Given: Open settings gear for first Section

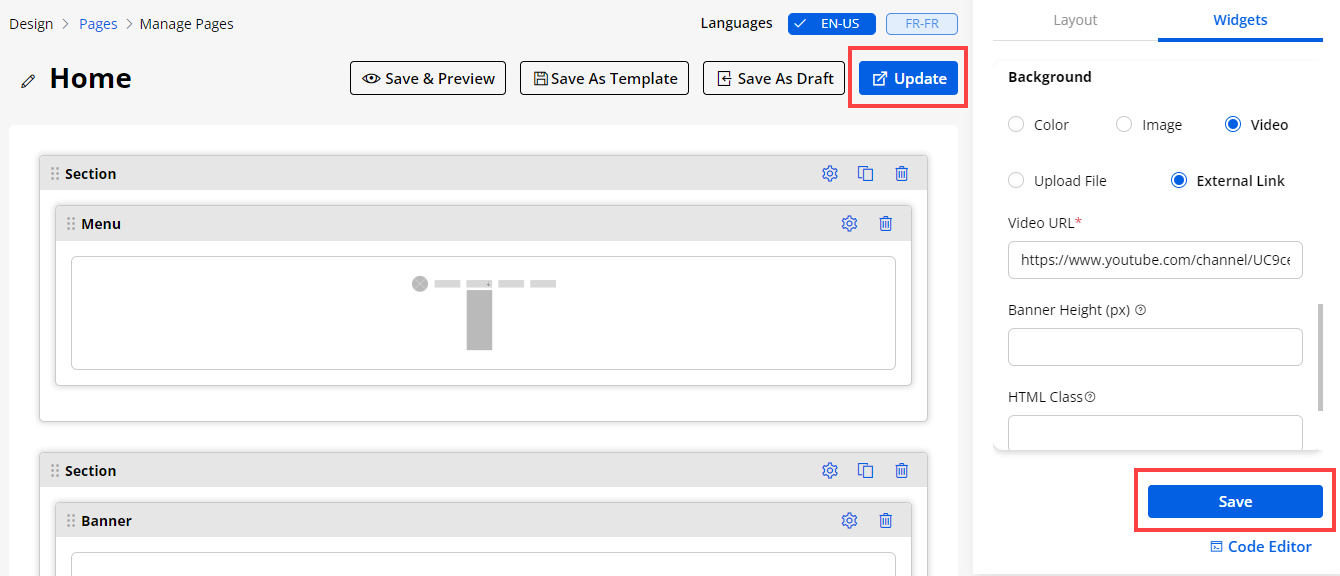Looking at the screenshot, I should tap(829, 174).
